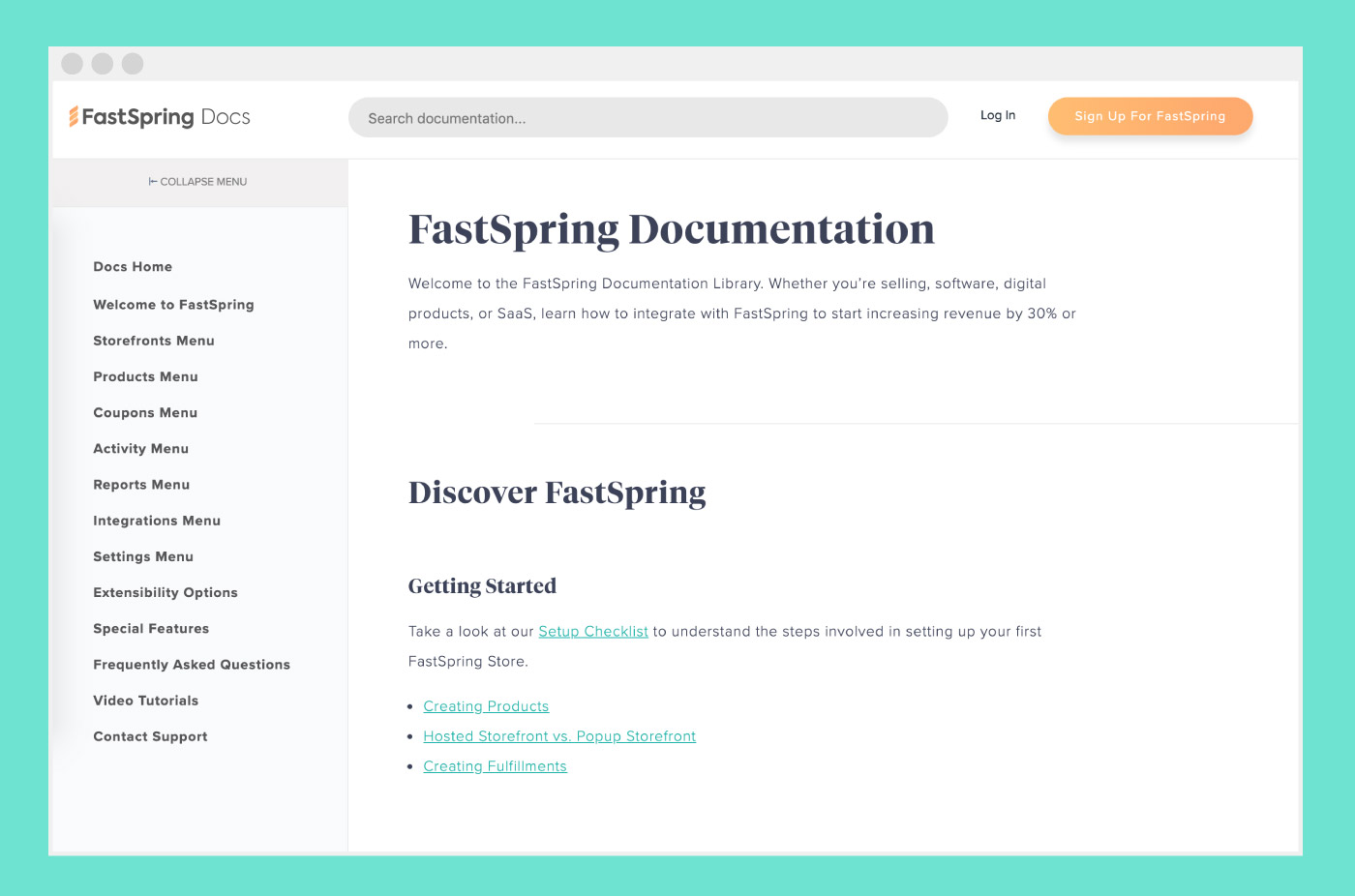Open the Setup Checklist link

tap(593, 631)
